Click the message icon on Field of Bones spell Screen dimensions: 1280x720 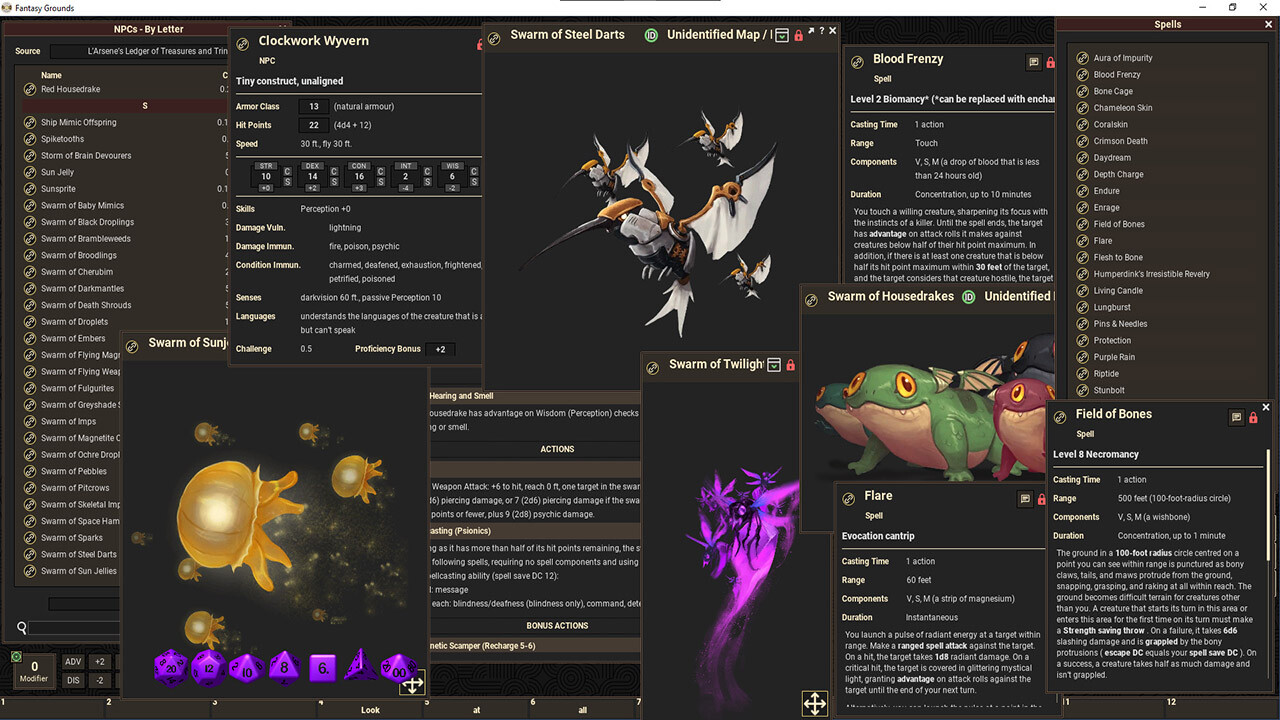[1237, 418]
